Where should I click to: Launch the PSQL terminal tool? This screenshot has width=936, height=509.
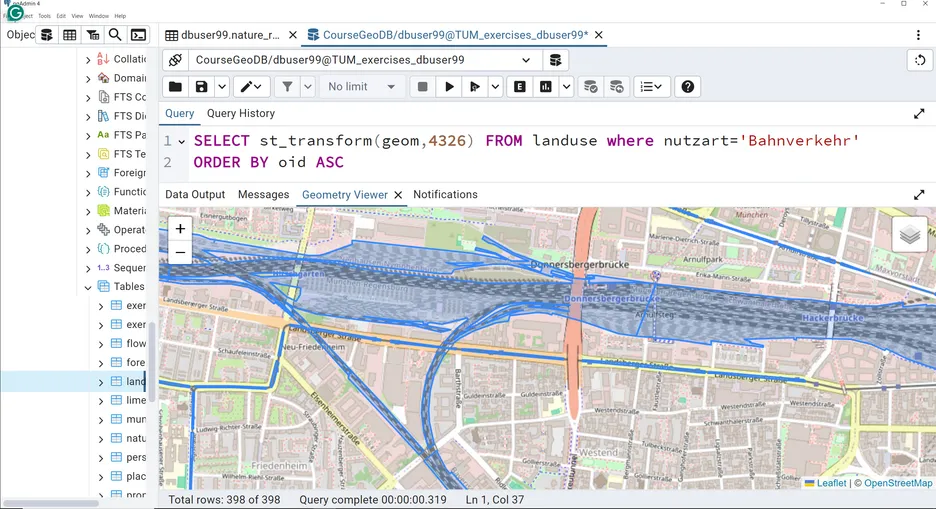pos(138,35)
